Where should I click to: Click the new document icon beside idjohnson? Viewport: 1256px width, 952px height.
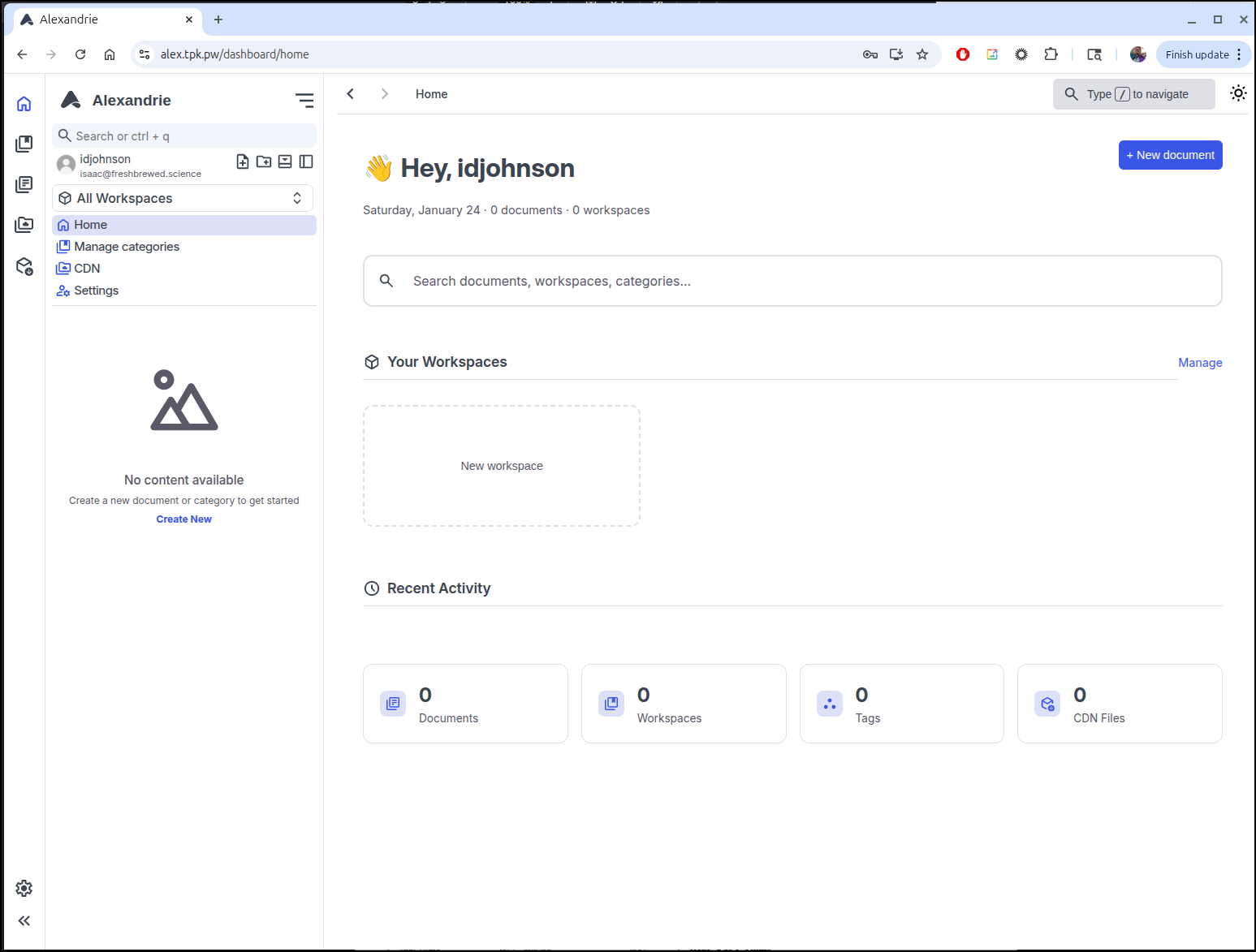click(243, 162)
